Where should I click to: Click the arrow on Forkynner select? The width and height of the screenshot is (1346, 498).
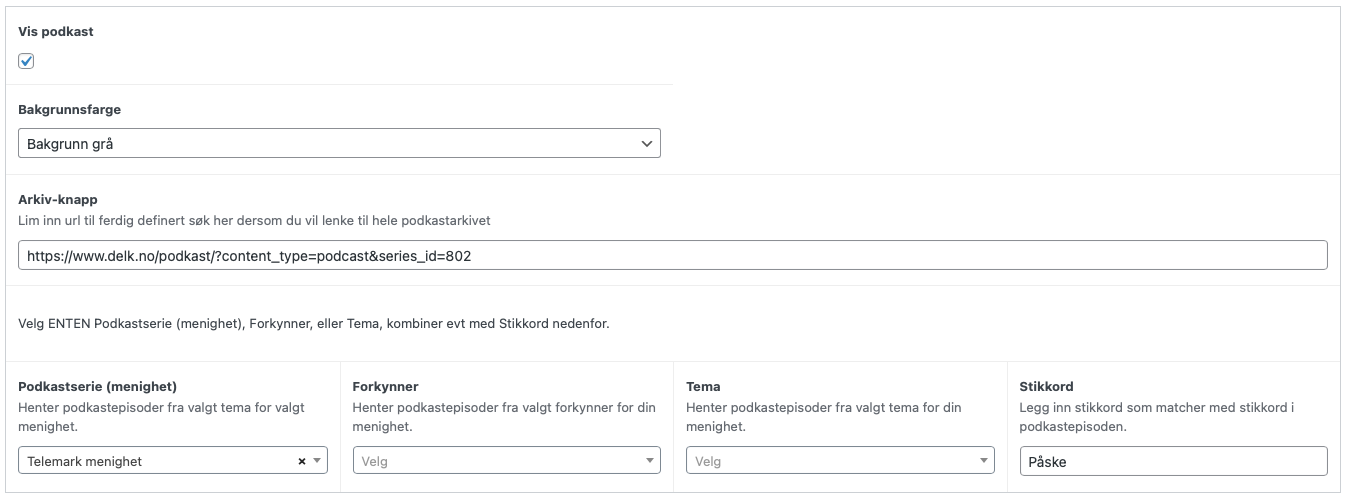(x=650, y=461)
